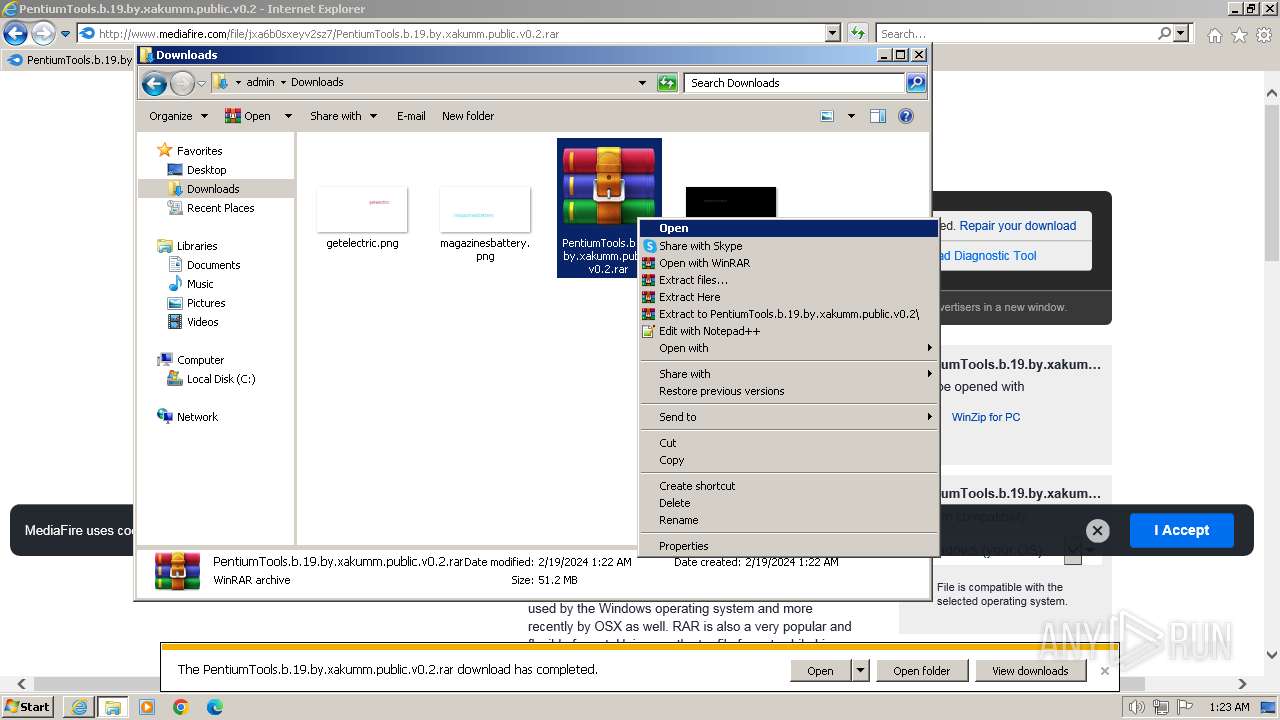The height and width of the screenshot is (720, 1280).
Task: Click New folder in toolbar
Action: tap(468, 116)
